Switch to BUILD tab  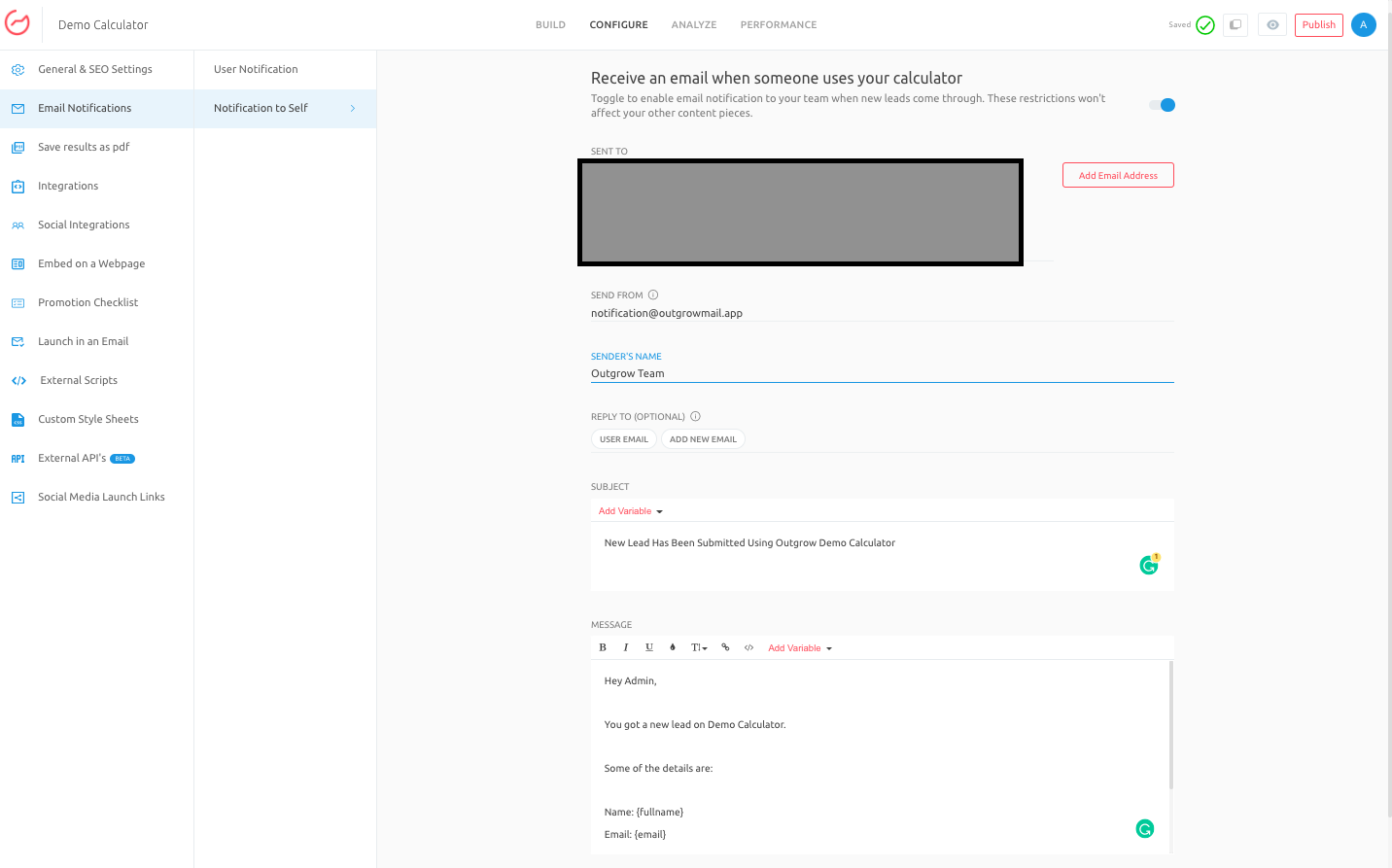coord(550,25)
